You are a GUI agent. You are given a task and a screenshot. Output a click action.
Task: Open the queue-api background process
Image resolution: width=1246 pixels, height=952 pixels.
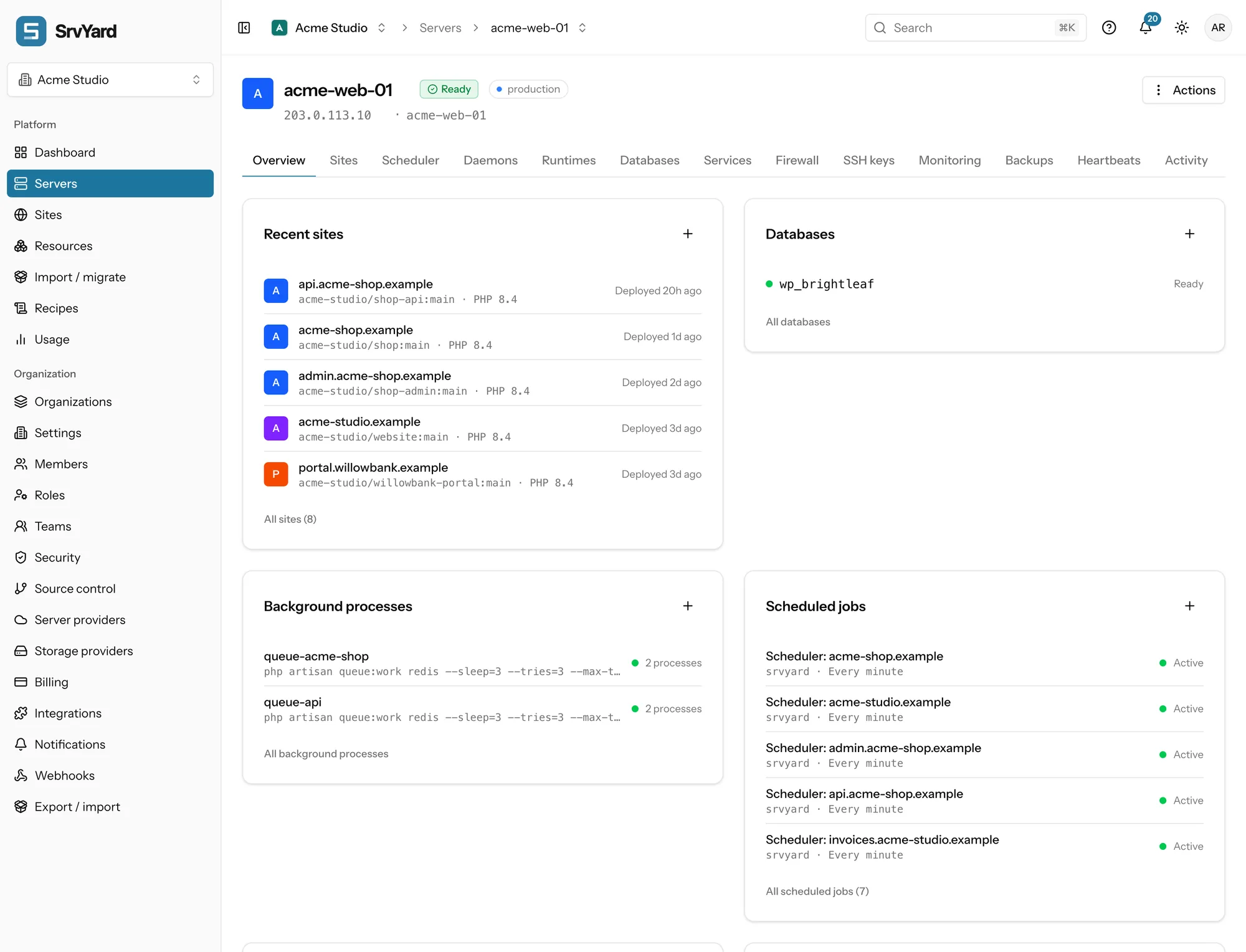[482, 709]
